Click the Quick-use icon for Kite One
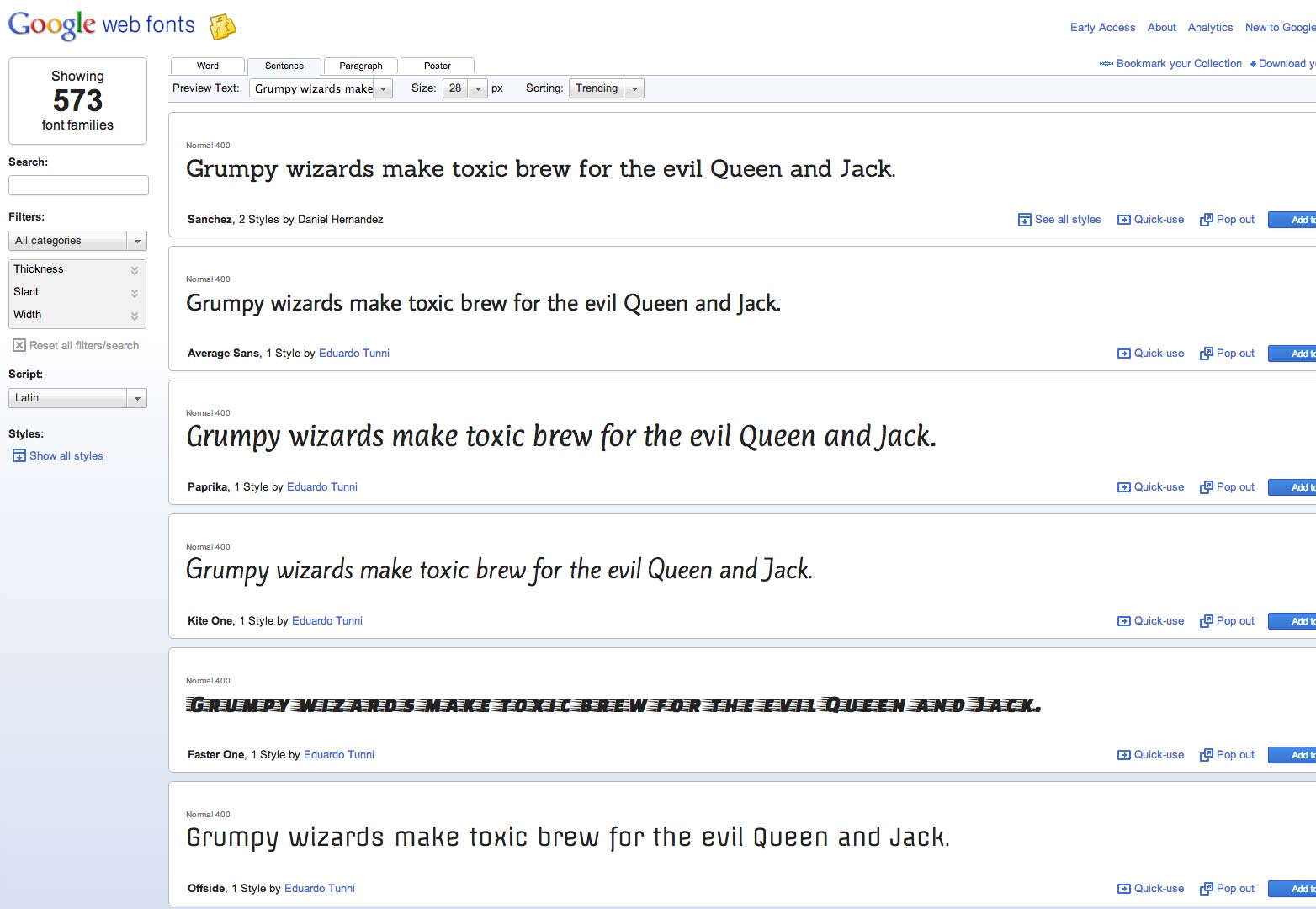This screenshot has height=909, width=1316. [1124, 621]
